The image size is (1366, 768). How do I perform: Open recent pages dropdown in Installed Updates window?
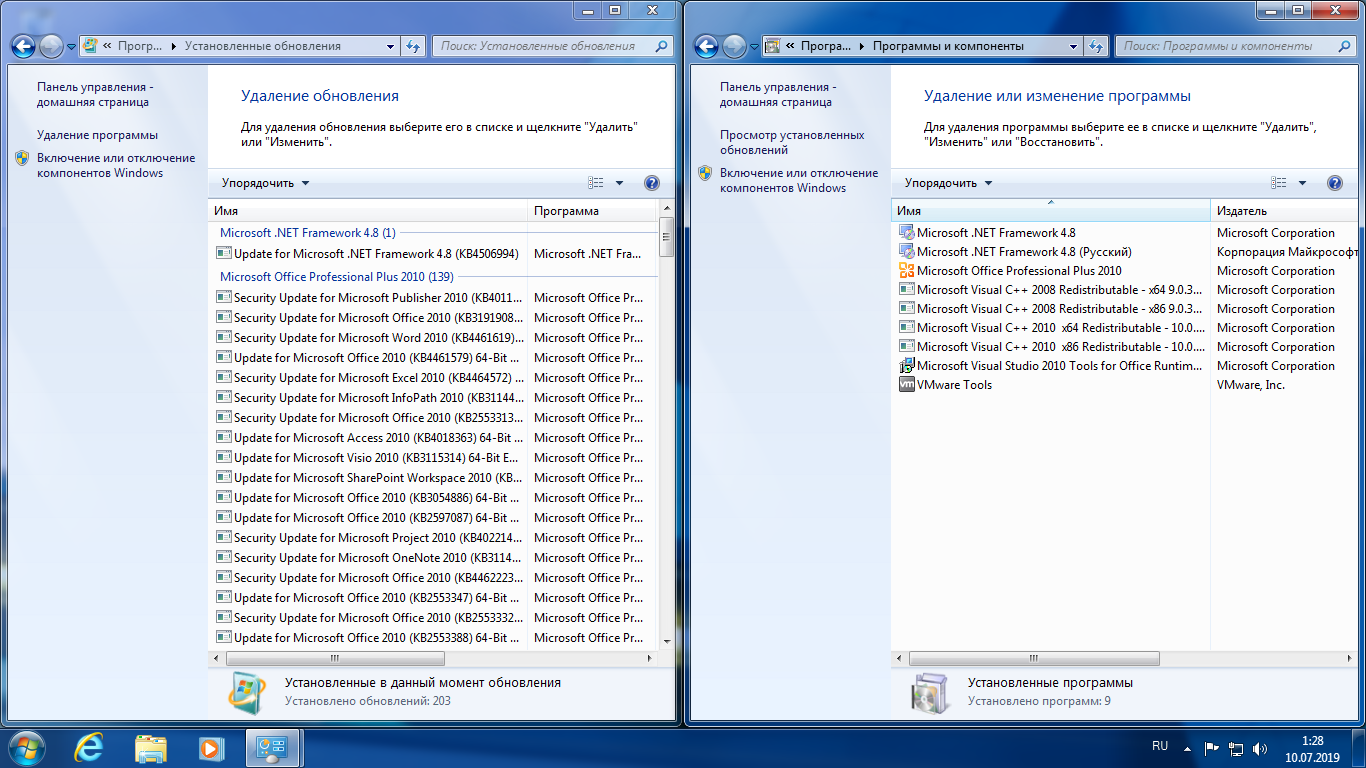coord(72,47)
